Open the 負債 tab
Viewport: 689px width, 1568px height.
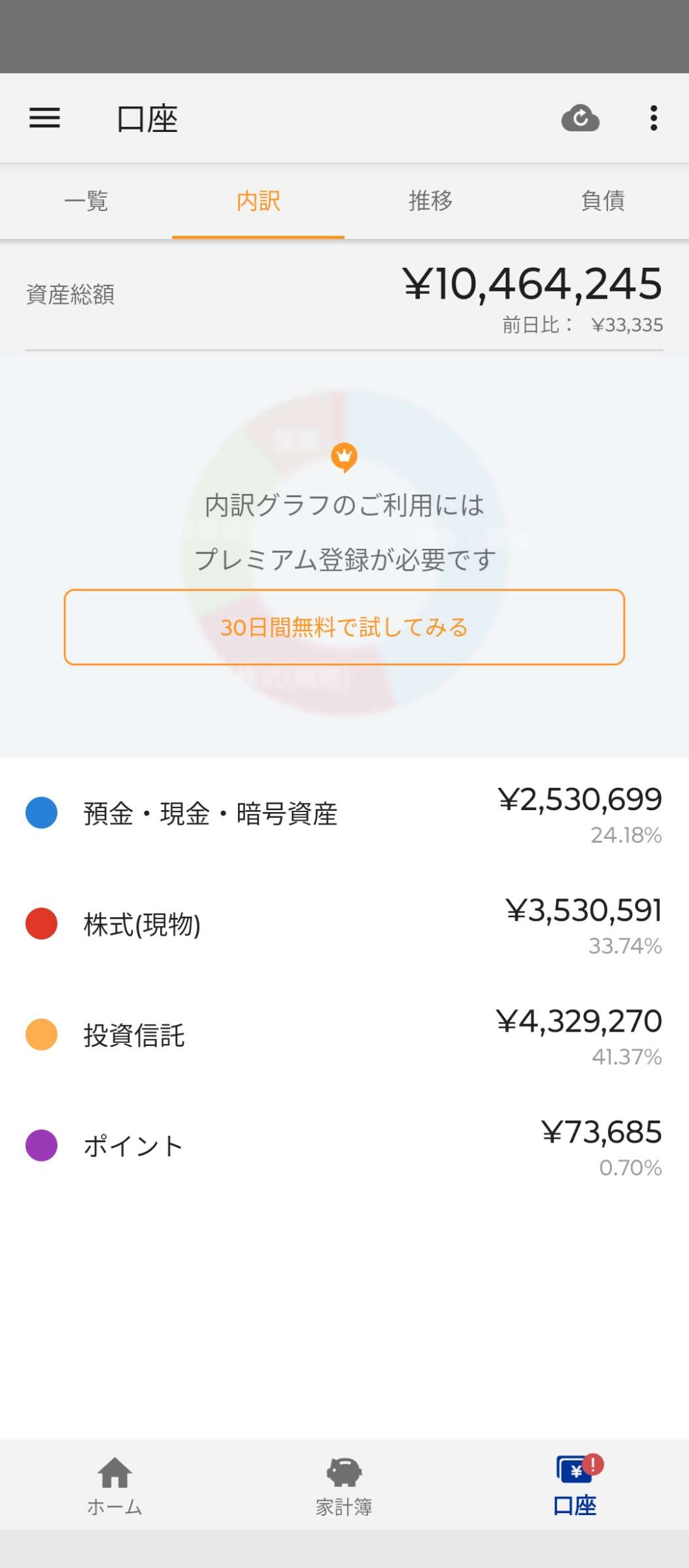[x=603, y=201]
